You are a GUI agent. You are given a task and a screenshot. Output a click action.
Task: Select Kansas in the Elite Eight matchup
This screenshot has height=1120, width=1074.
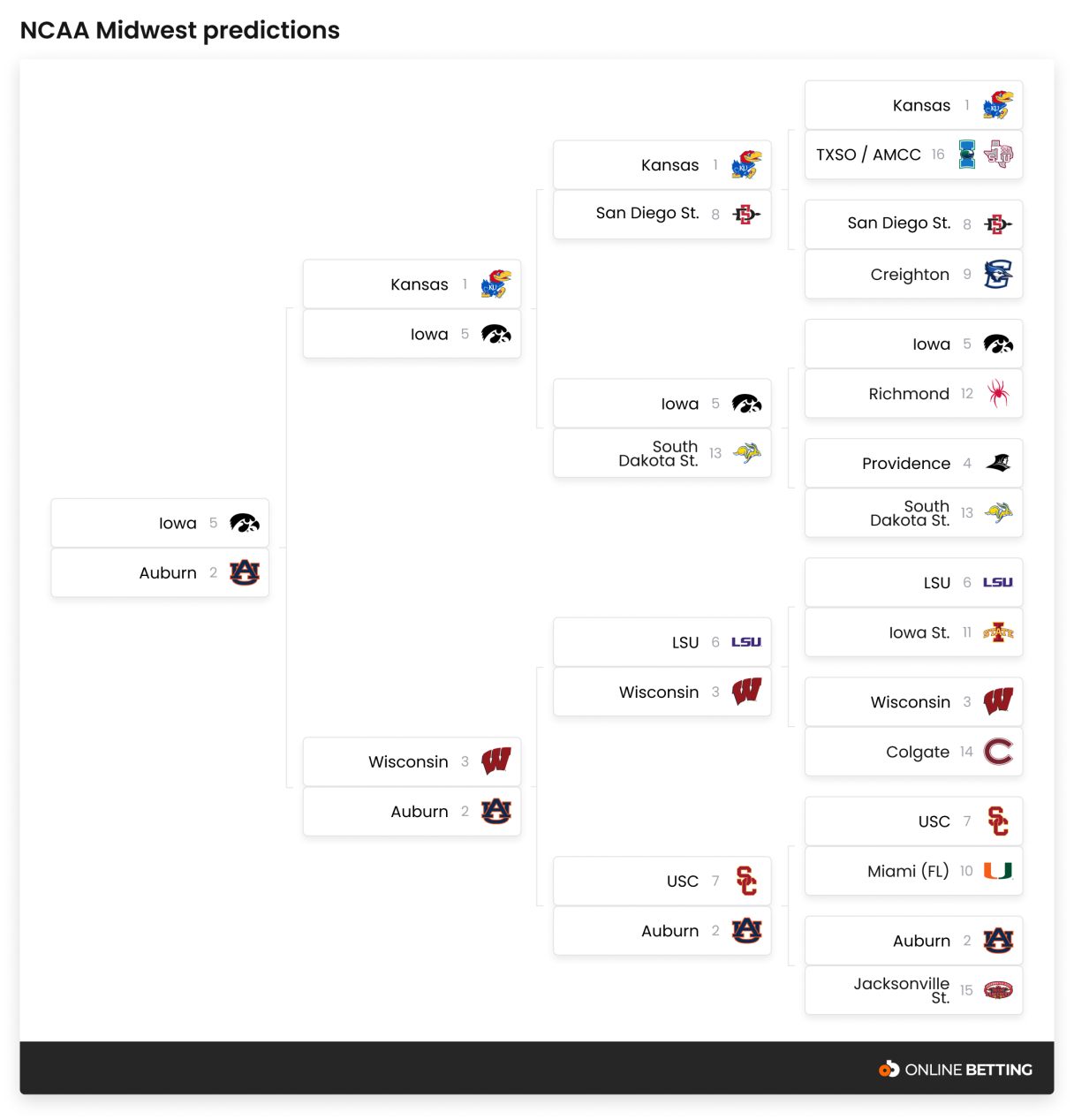(x=412, y=284)
